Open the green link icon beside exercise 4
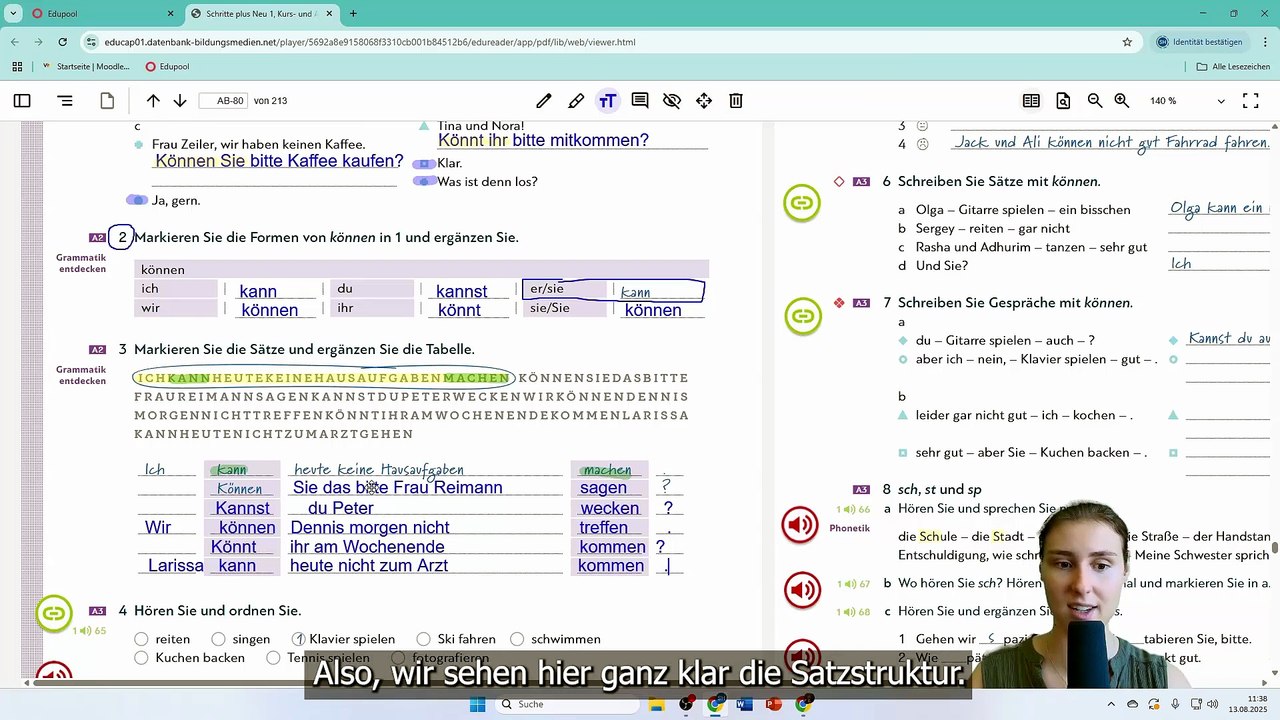Image resolution: width=1280 pixels, height=720 pixels. [x=54, y=613]
